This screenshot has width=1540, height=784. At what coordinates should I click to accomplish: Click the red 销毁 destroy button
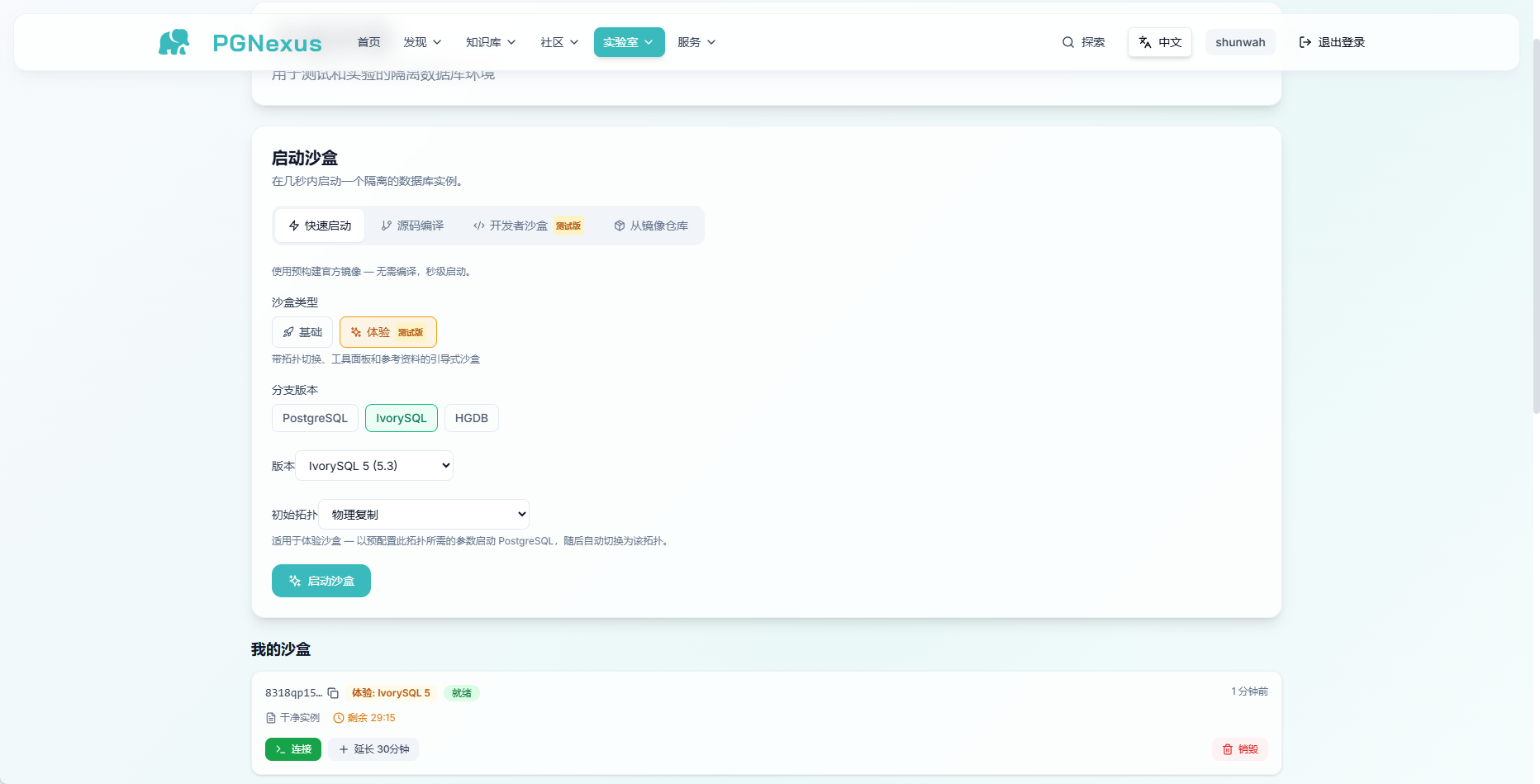pyautogui.click(x=1240, y=749)
